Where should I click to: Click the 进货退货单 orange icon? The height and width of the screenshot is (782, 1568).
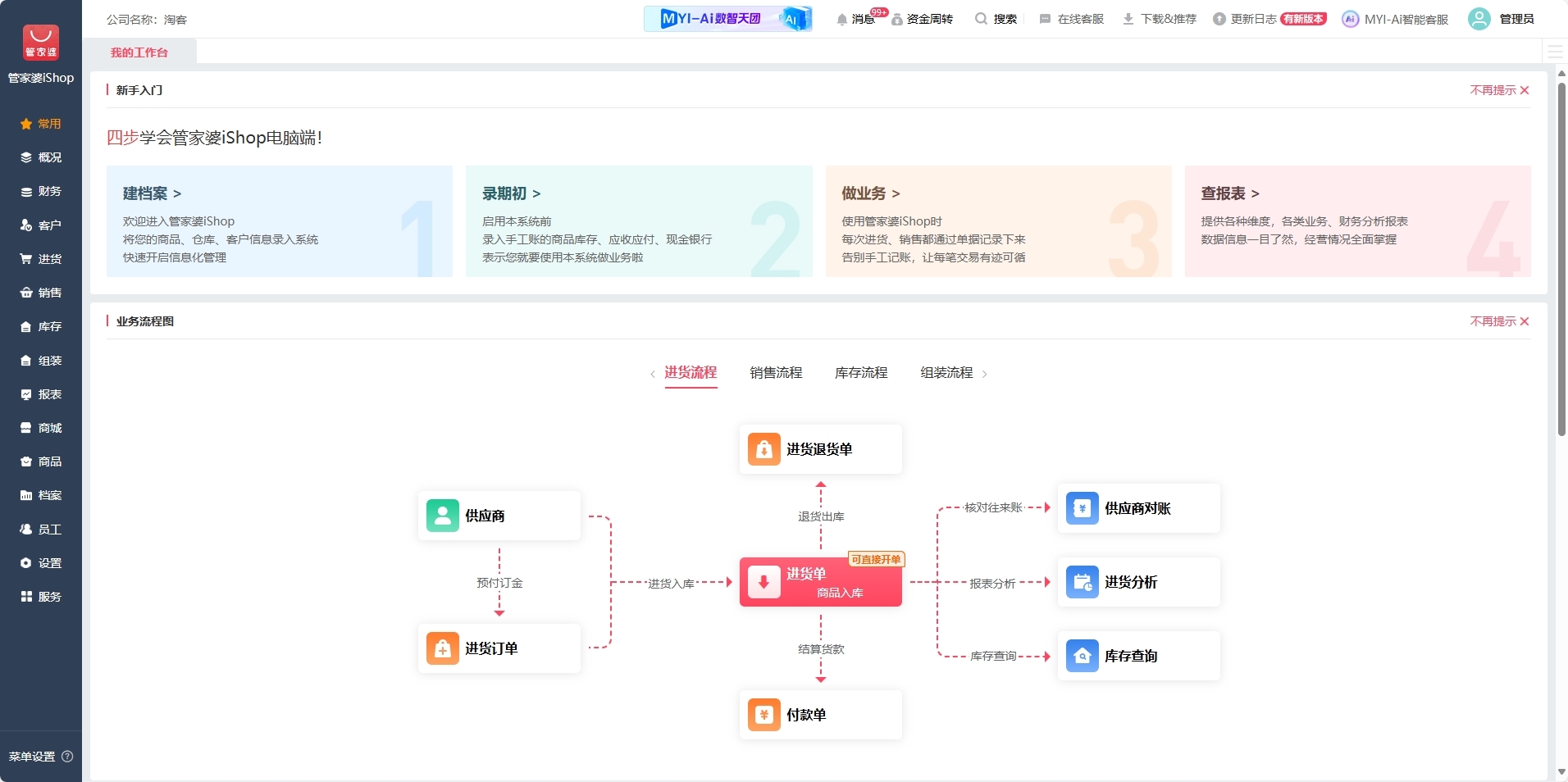click(763, 449)
